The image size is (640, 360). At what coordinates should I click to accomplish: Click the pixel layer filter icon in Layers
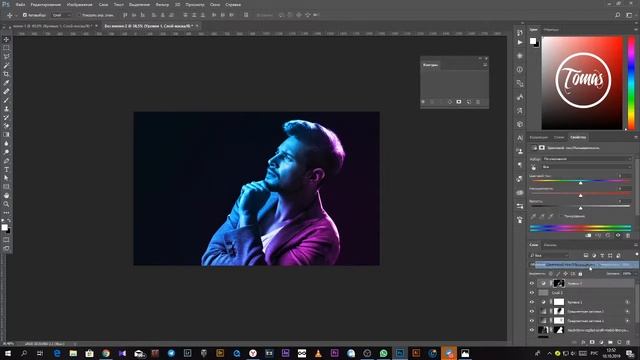[586, 256]
